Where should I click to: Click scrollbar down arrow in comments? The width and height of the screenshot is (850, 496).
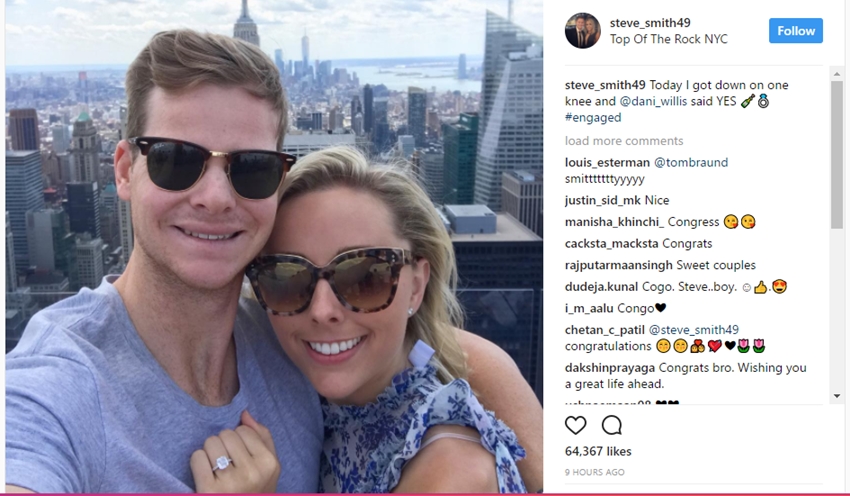pos(836,396)
